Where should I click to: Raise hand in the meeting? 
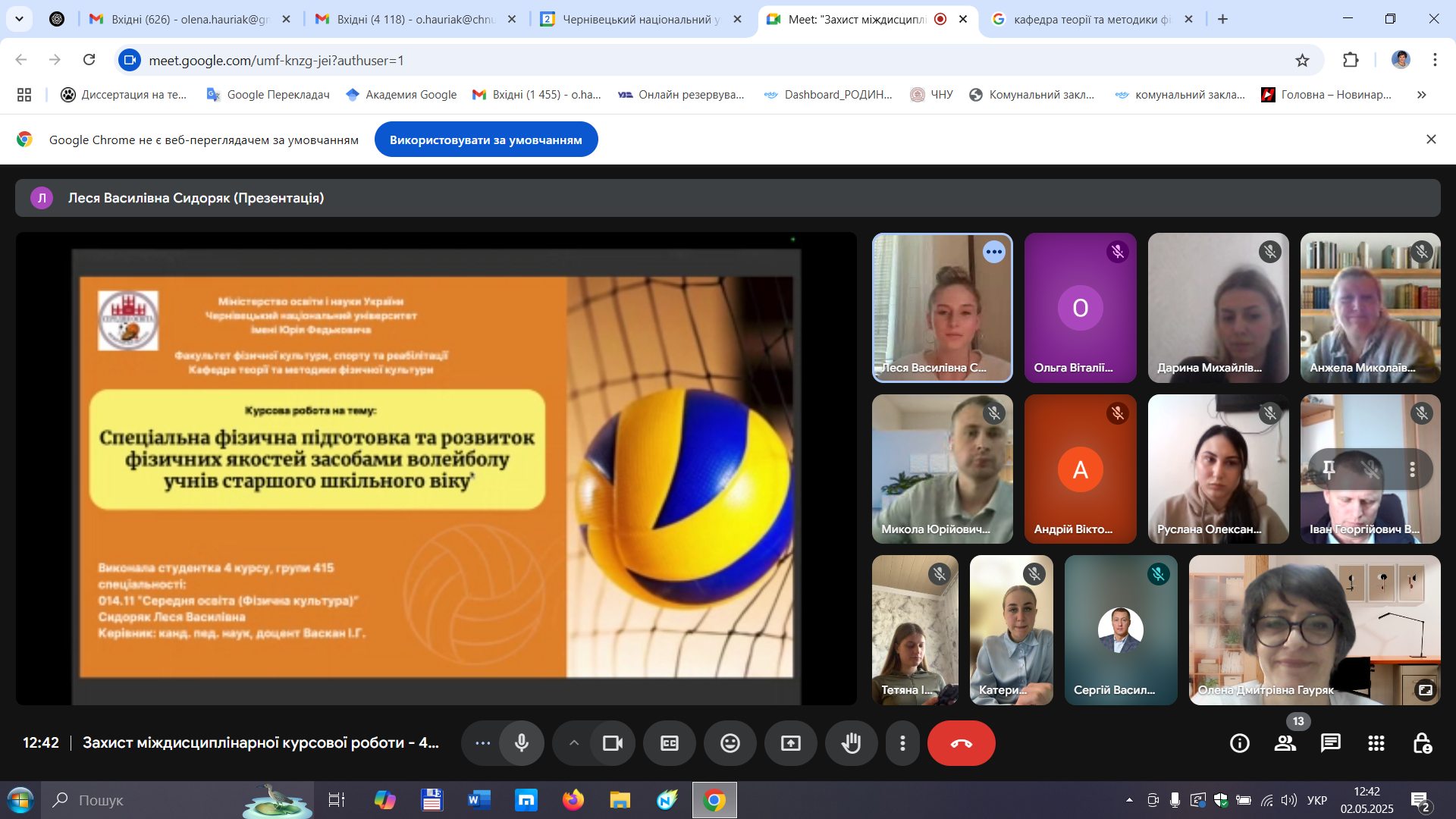coord(851,743)
